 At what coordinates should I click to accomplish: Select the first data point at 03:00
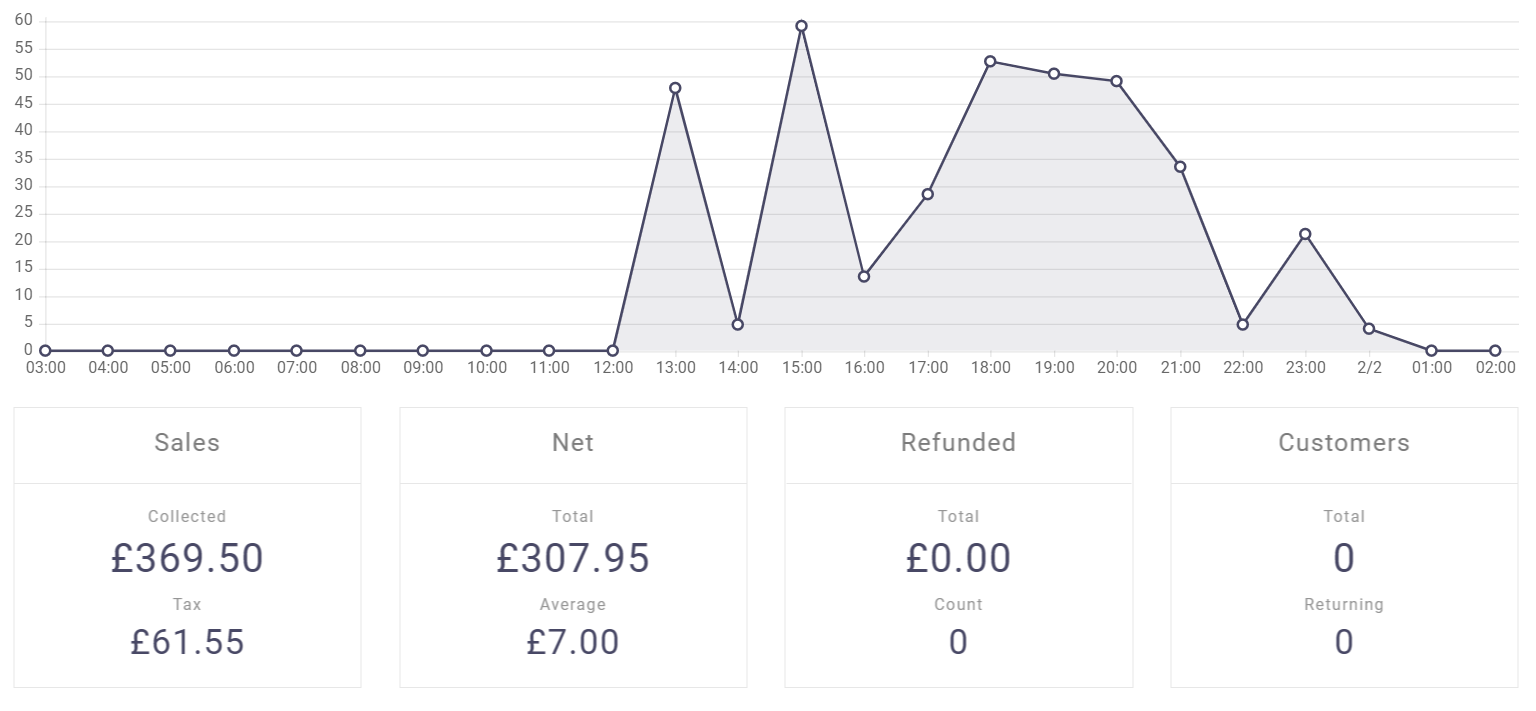click(x=45, y=351)
